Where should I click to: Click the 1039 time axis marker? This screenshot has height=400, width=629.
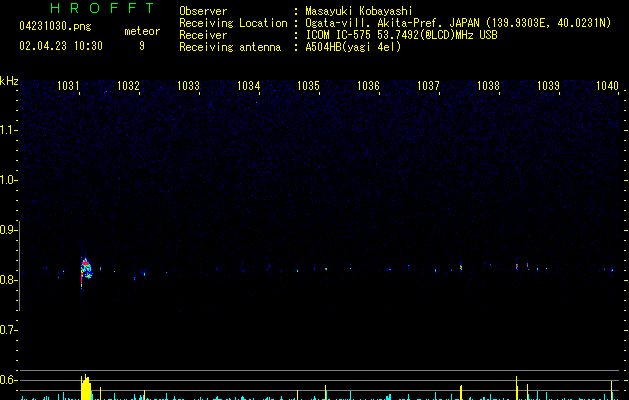[548, 86]
